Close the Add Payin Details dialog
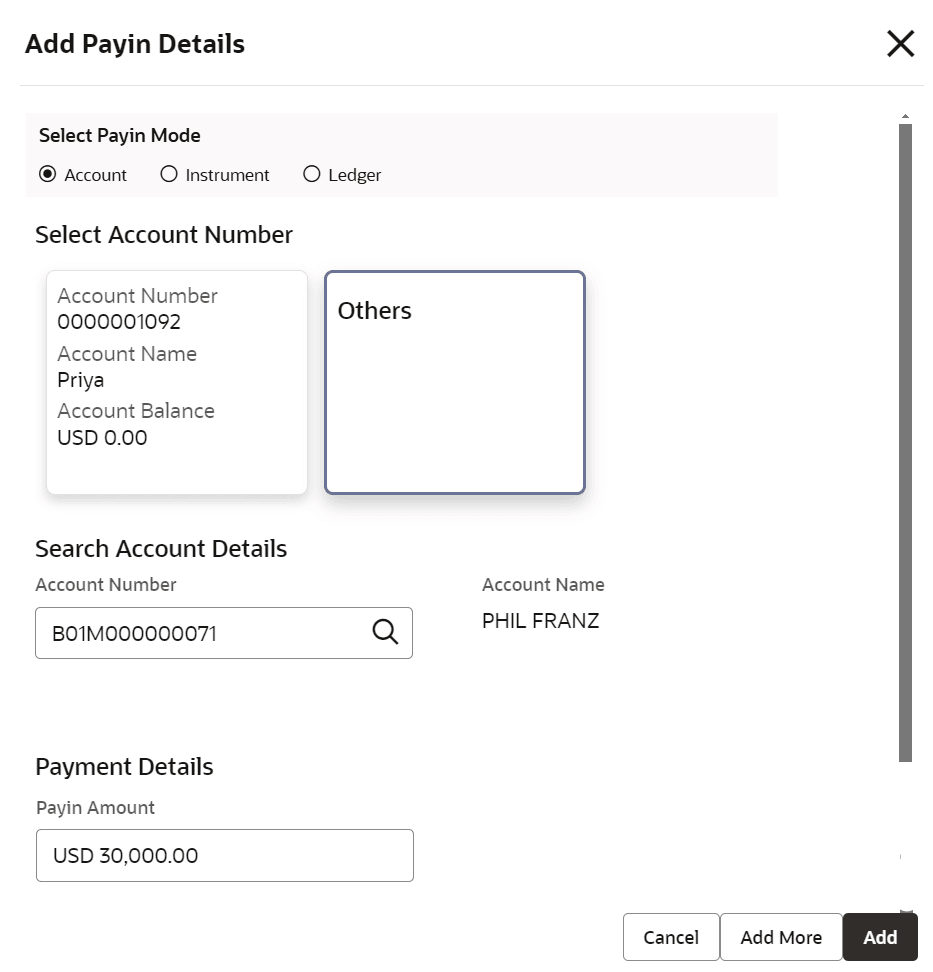 click(900, 44)
